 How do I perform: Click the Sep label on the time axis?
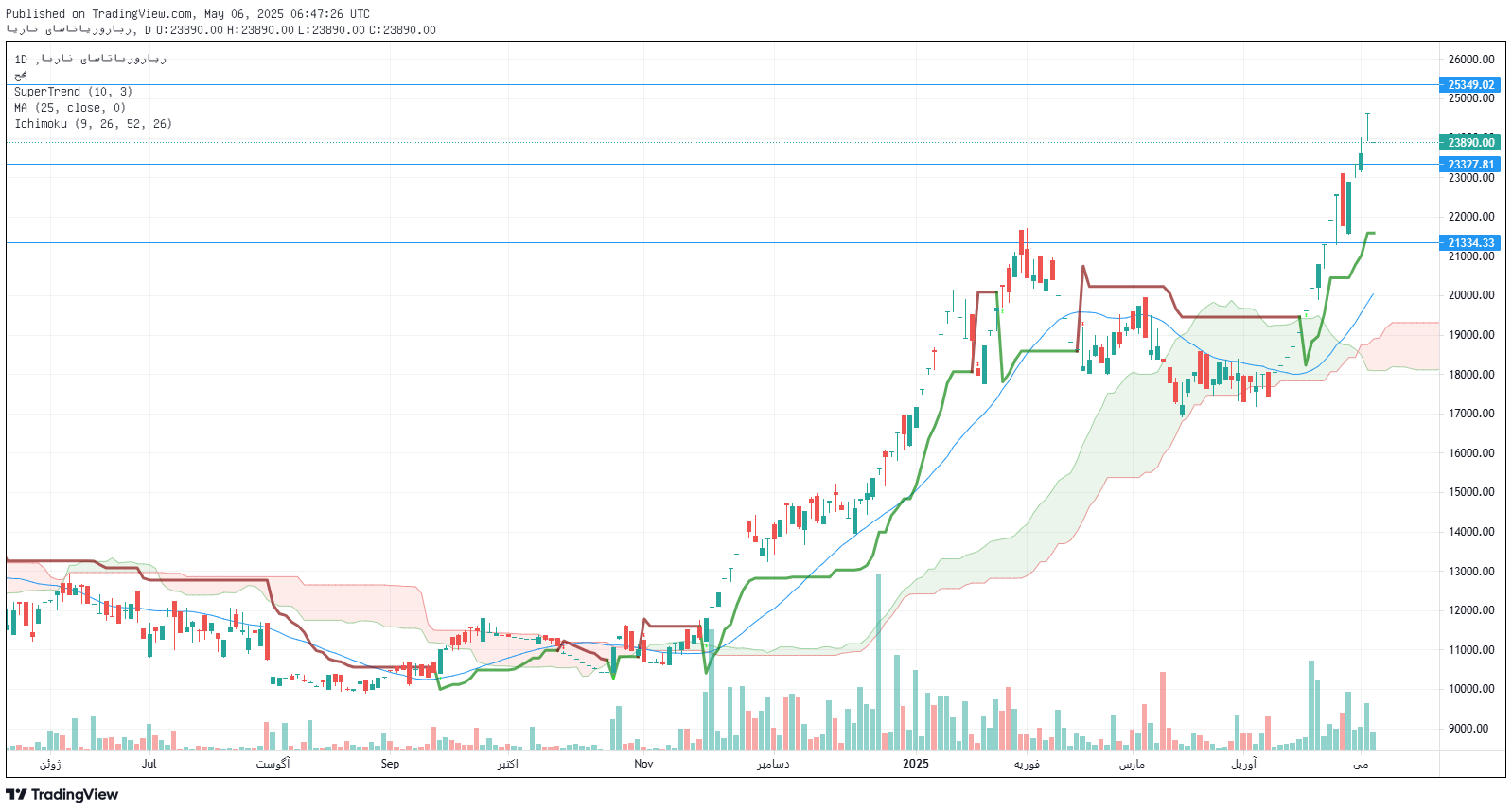pyautogui.click(x=390, y=764)
